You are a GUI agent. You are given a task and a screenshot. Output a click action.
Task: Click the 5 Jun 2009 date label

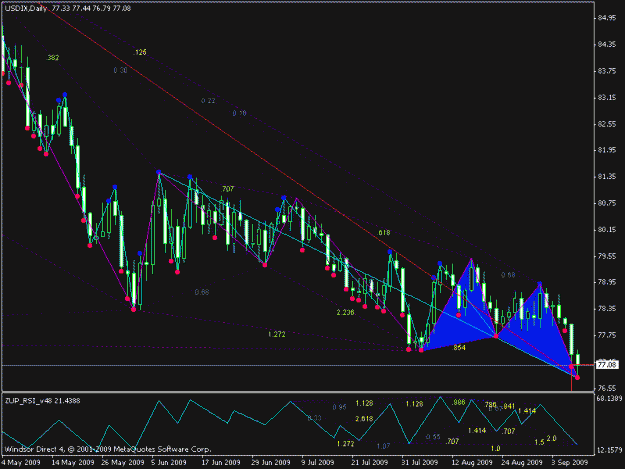(x=169, y=462)
